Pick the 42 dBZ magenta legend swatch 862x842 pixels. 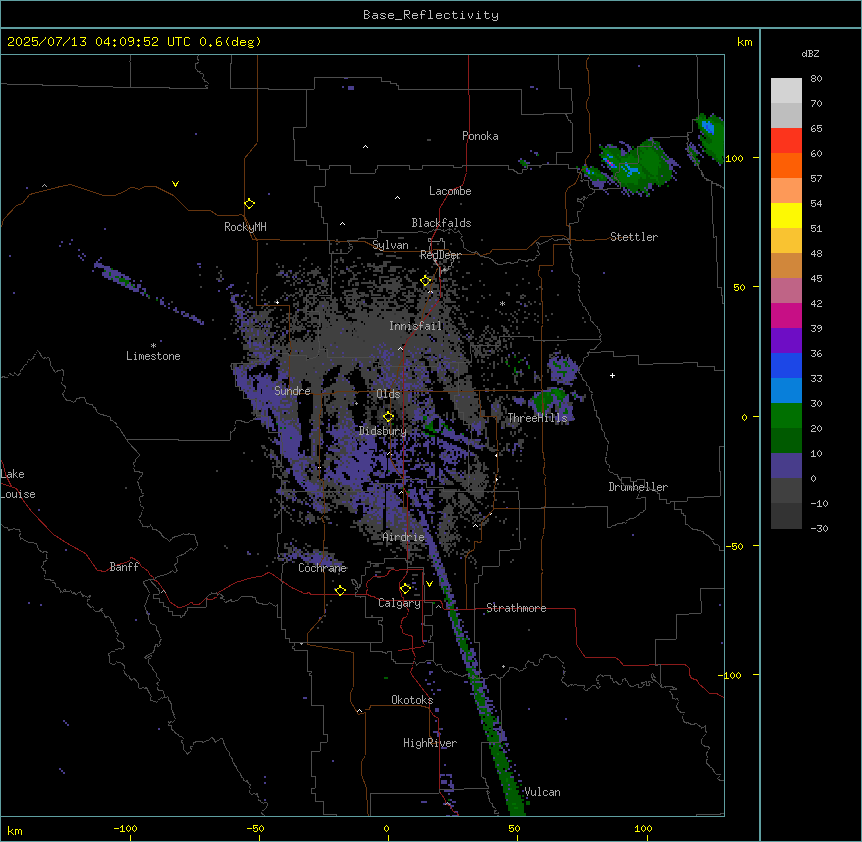click(786, 315)
